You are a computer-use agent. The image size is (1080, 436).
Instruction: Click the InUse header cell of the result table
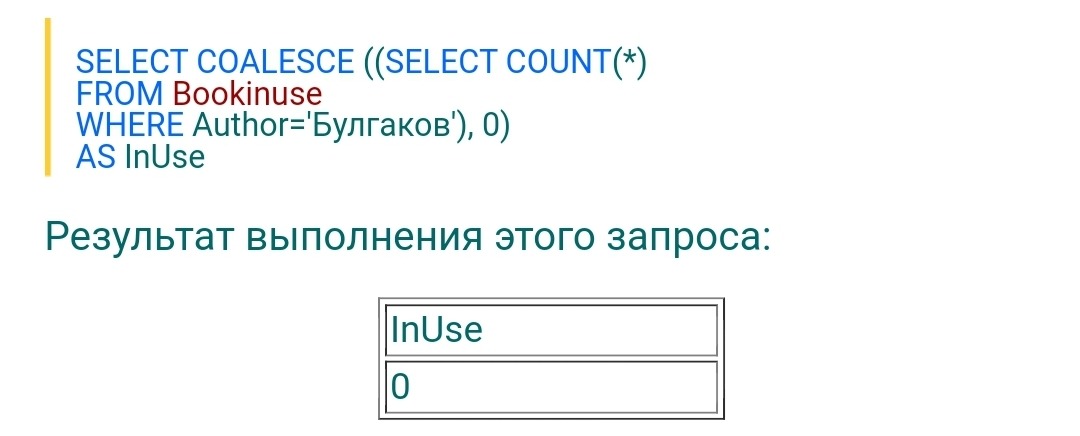click(x=551, y=330)
